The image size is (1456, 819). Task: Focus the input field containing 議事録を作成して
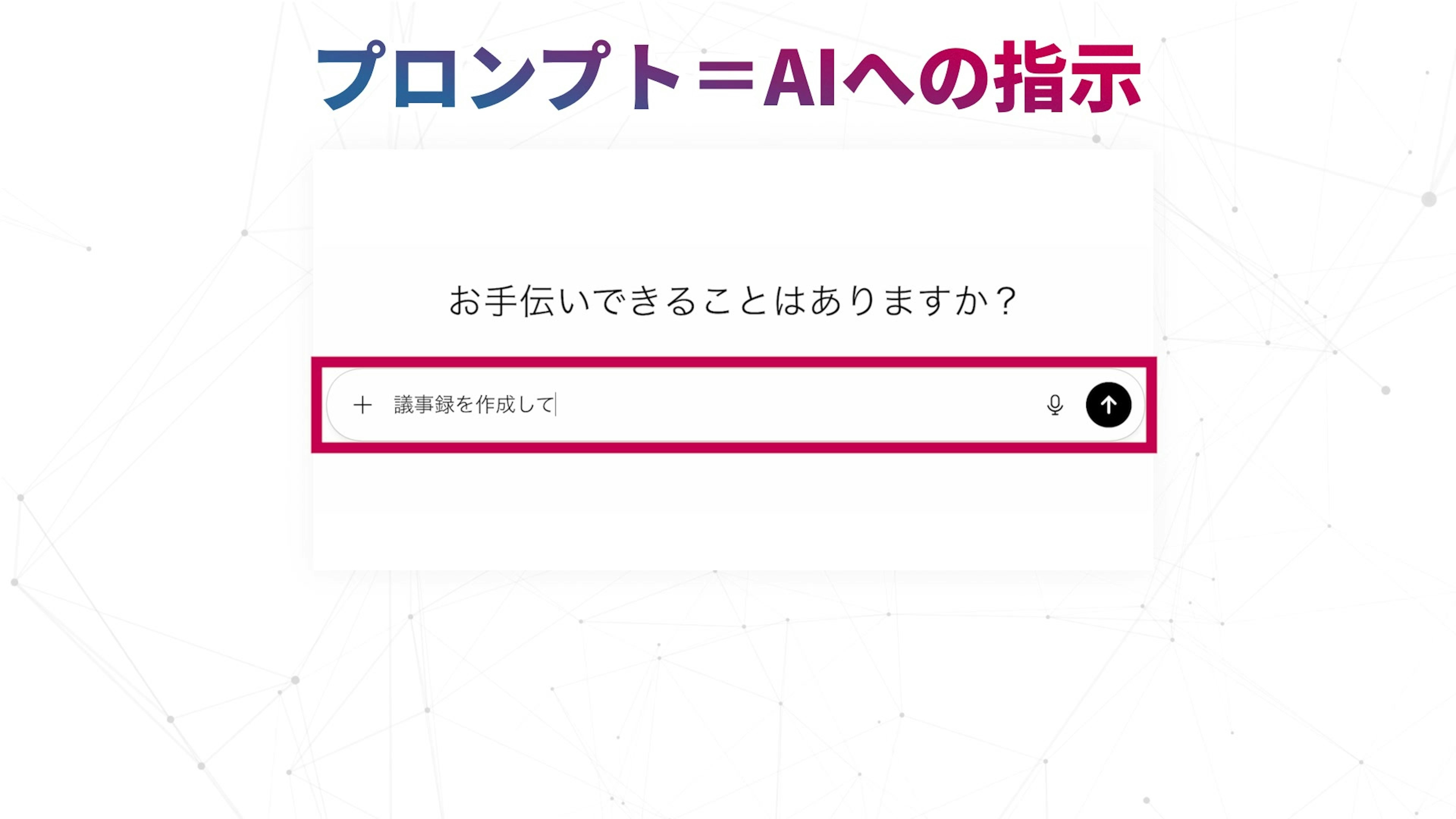(735, 405)
